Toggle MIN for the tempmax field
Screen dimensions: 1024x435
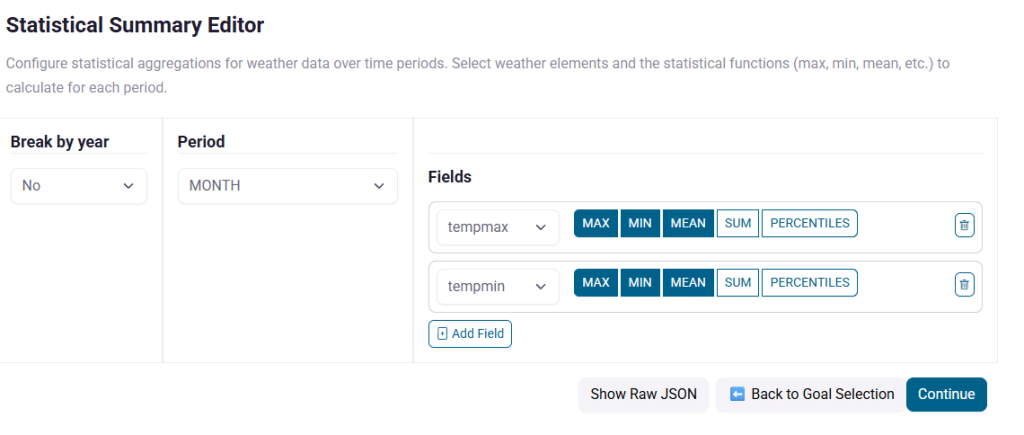(640, 224)
